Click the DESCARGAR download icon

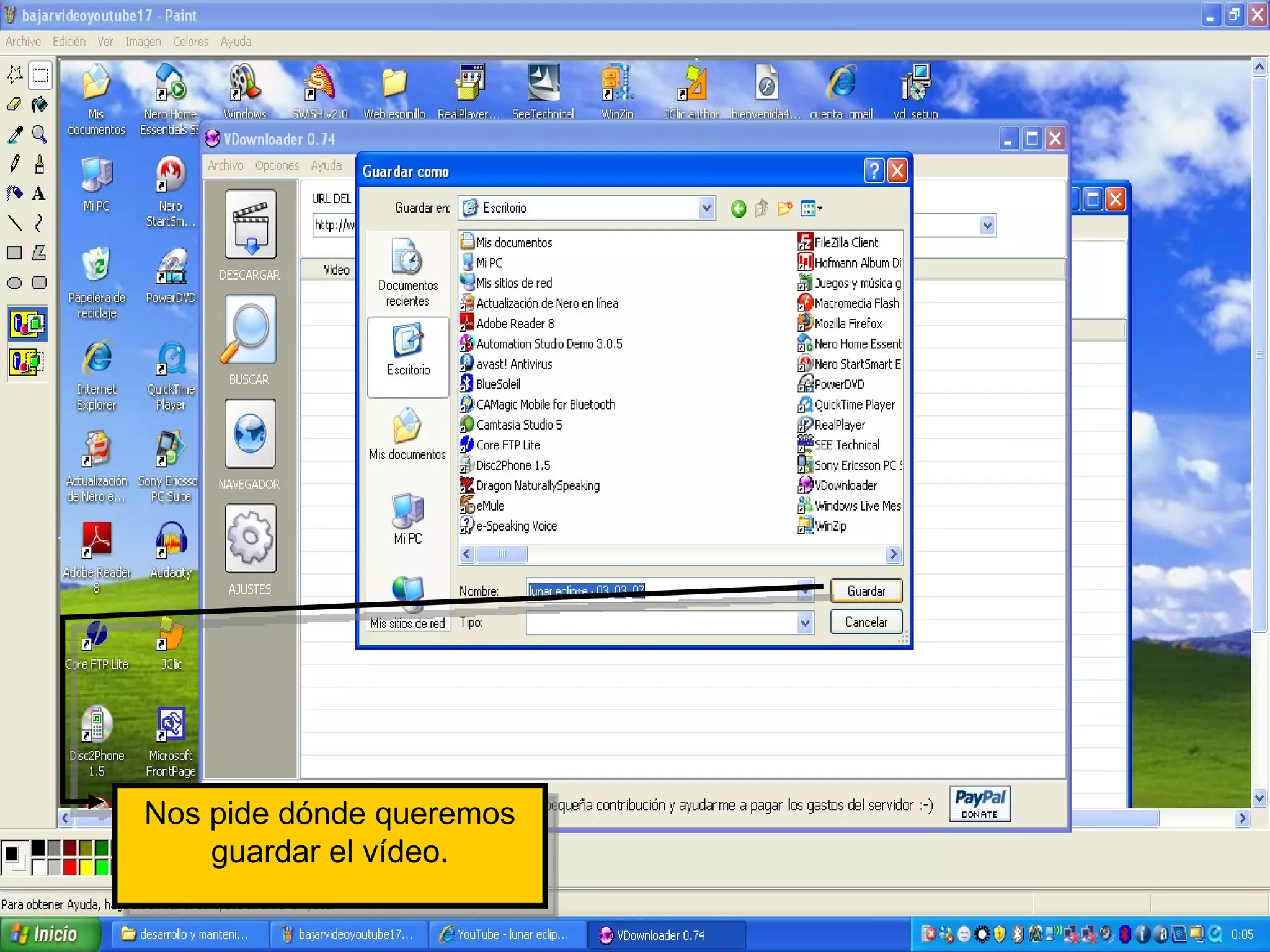[250, 224]
